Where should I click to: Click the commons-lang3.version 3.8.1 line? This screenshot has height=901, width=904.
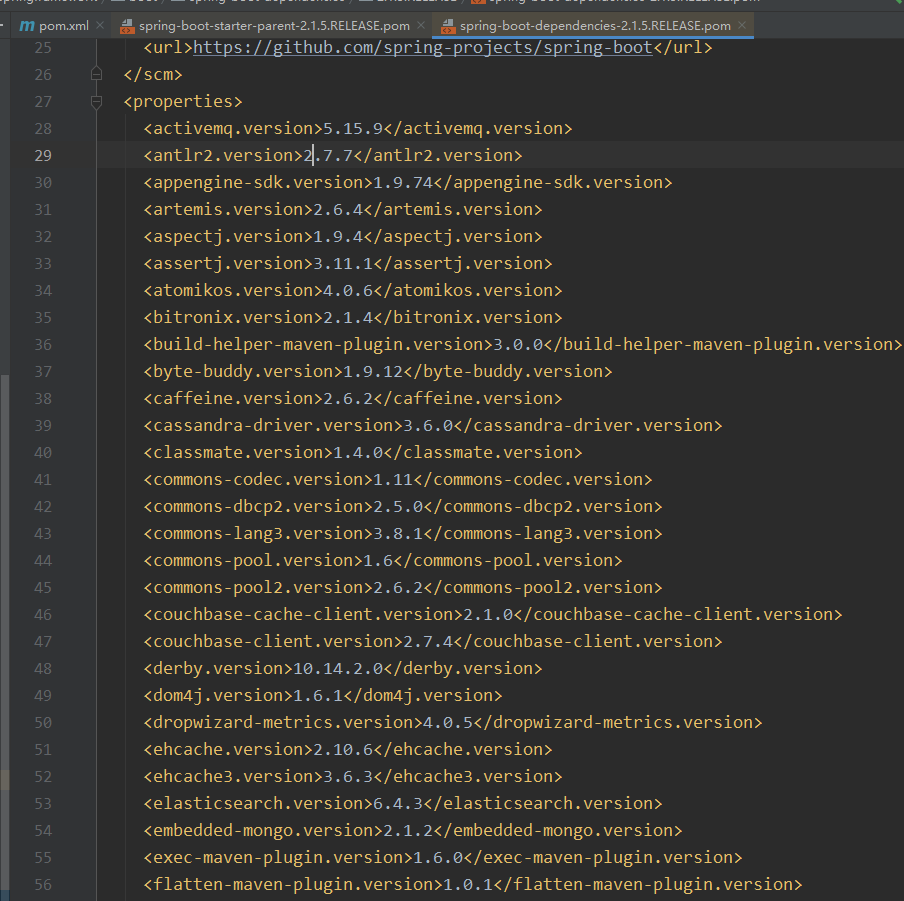tap(403, 534)
